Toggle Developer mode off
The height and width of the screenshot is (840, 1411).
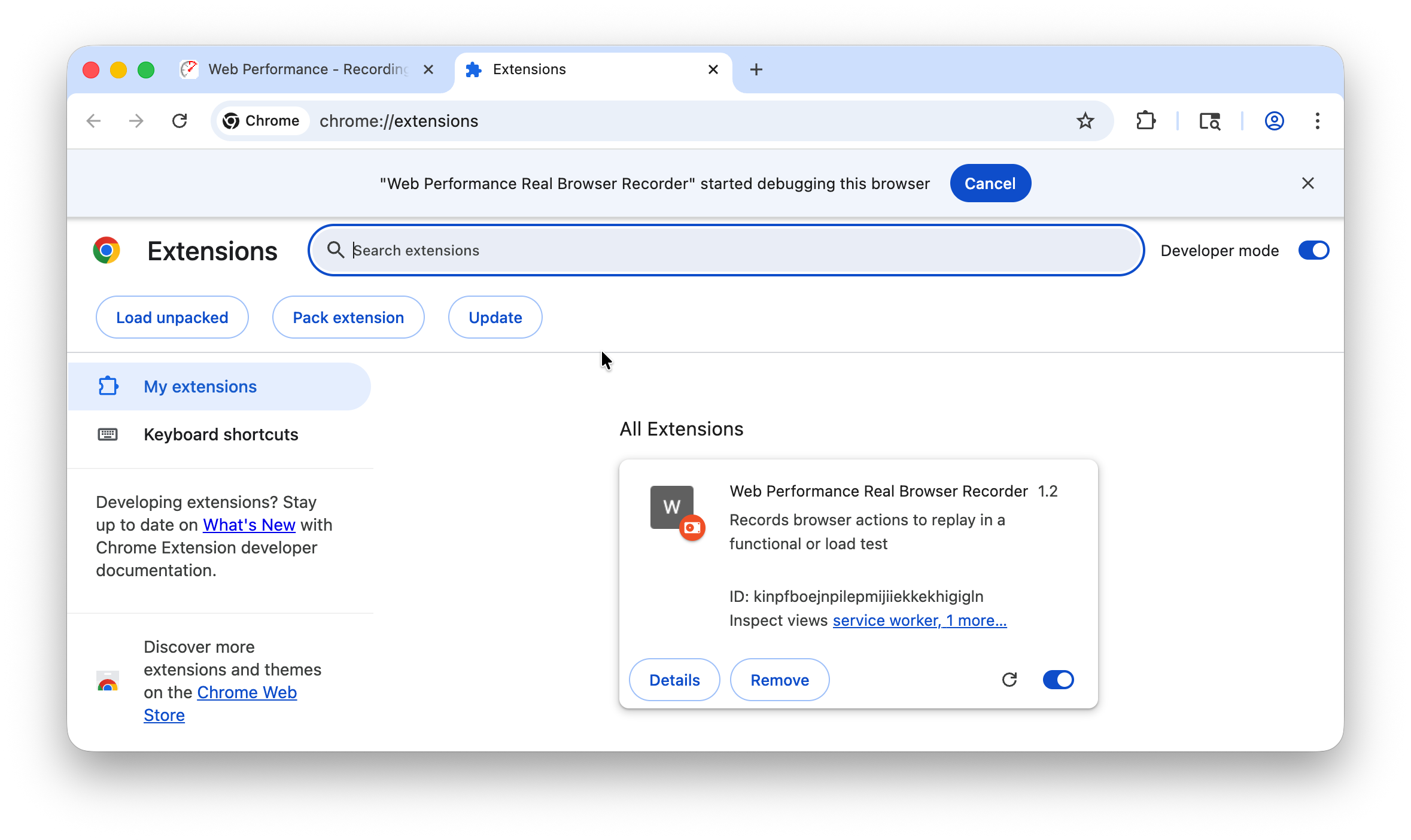click(x=1313, y=250)
